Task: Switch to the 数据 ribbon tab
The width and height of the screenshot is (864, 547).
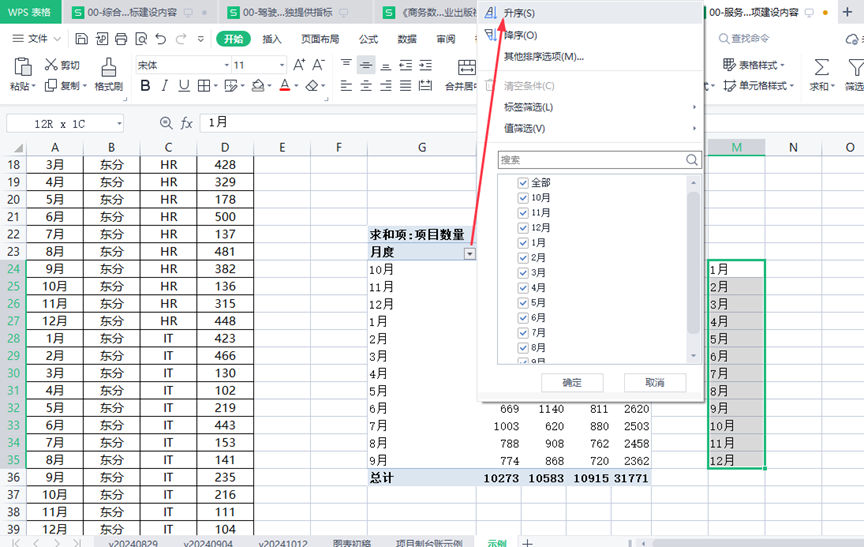Action: pyautogui.click(x=407, y=39)
